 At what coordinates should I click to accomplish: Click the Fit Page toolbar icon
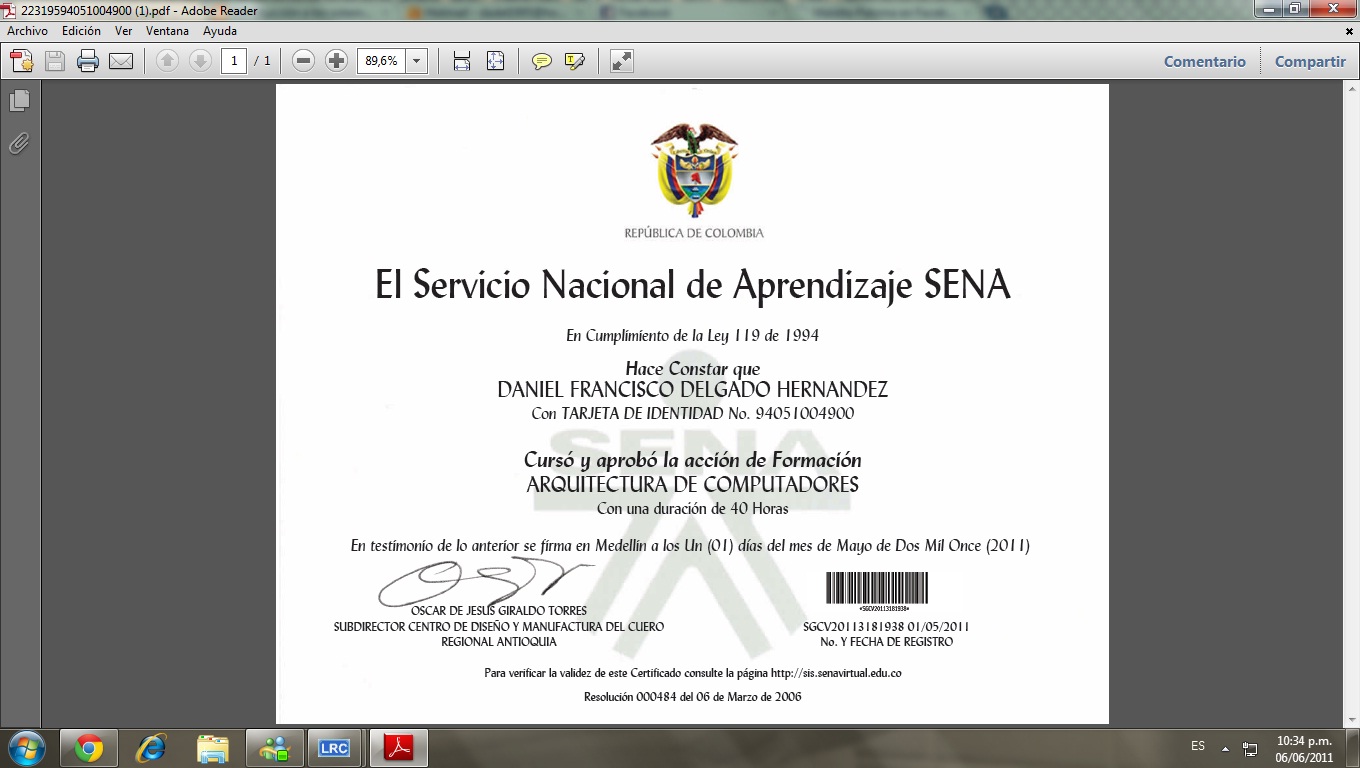click(495, 60)
